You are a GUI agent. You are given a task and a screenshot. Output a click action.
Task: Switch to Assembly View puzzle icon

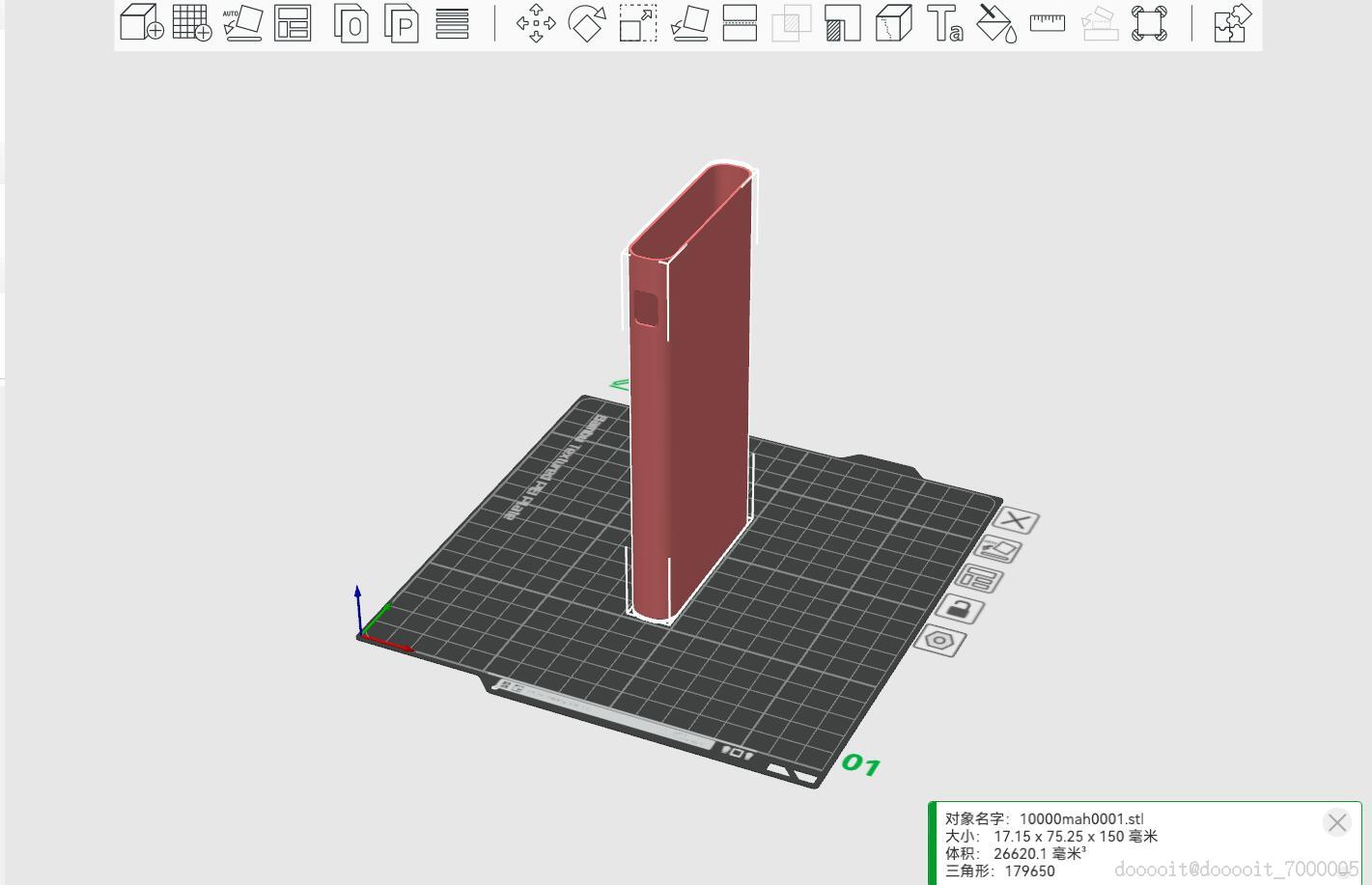click(1233, 23)
